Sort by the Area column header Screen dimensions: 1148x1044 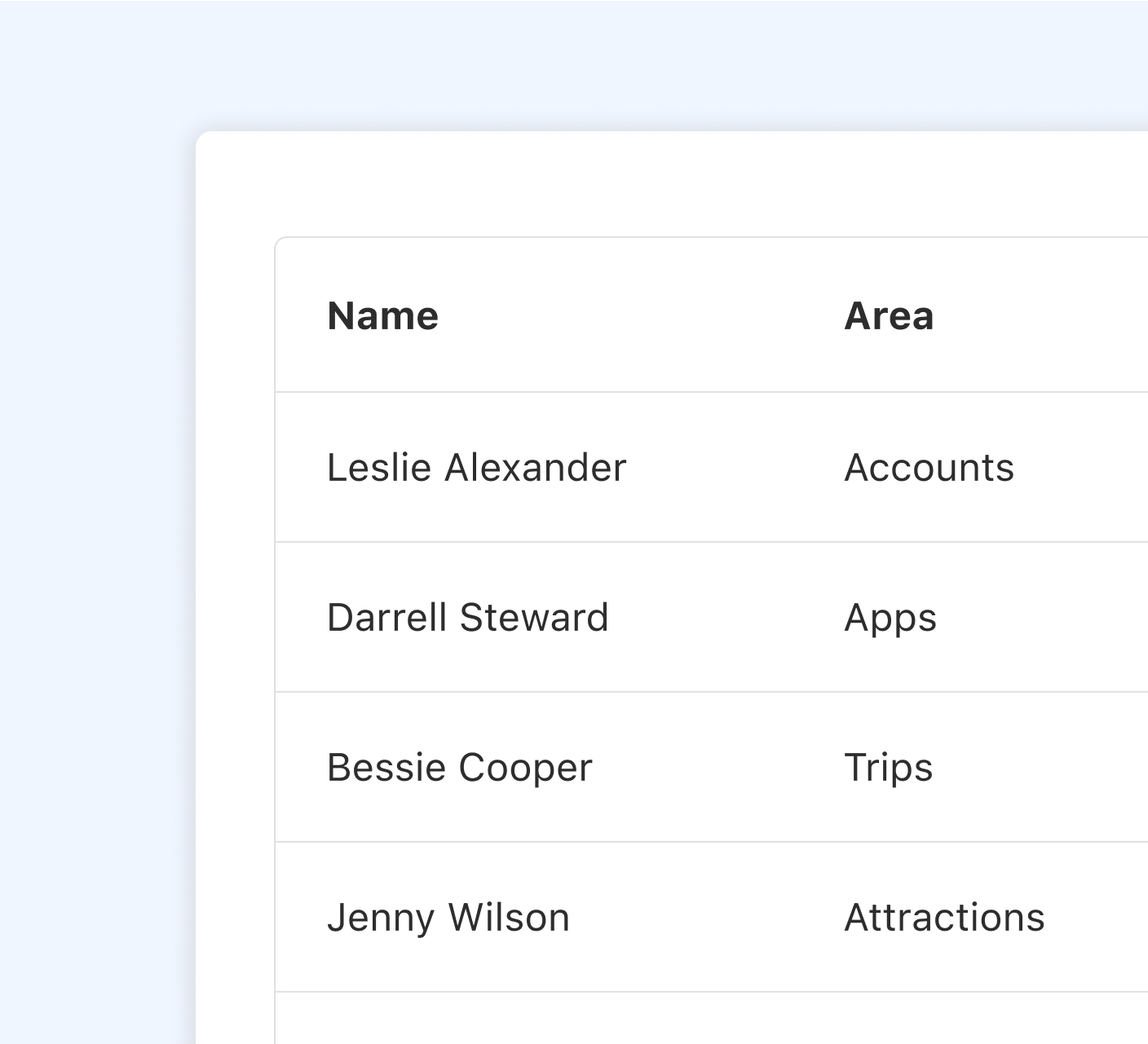(889, 316)
